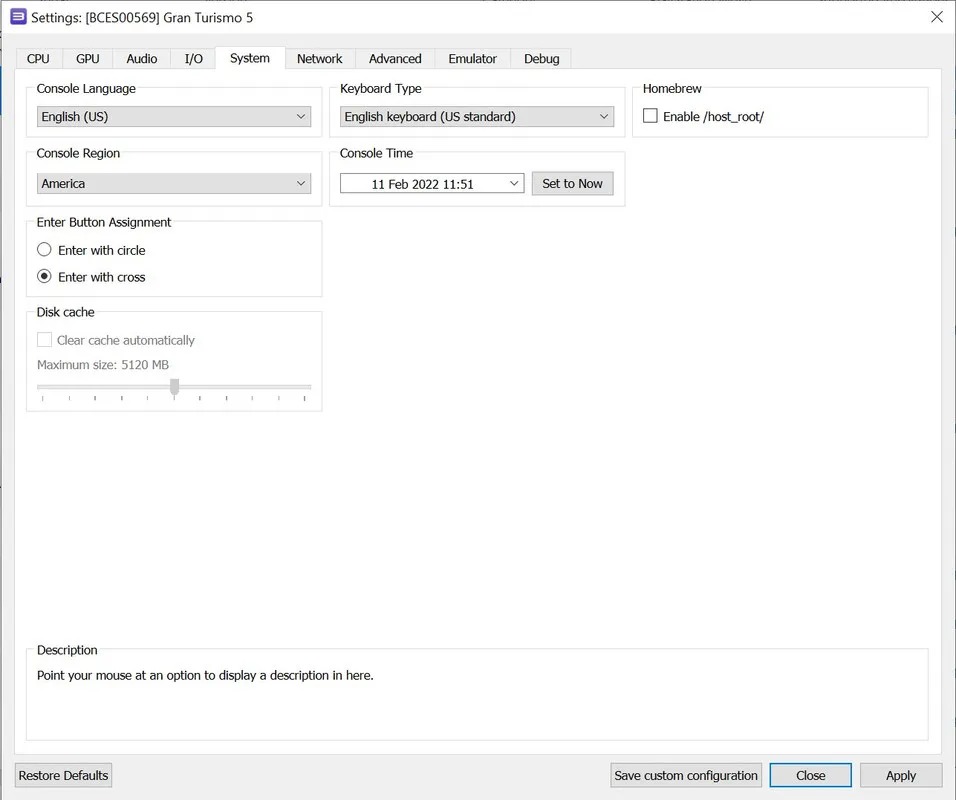This screenshot has height=800, width=956.
Task: Click the RPCS3 icon in title bar
Action: tap(19, 17)
